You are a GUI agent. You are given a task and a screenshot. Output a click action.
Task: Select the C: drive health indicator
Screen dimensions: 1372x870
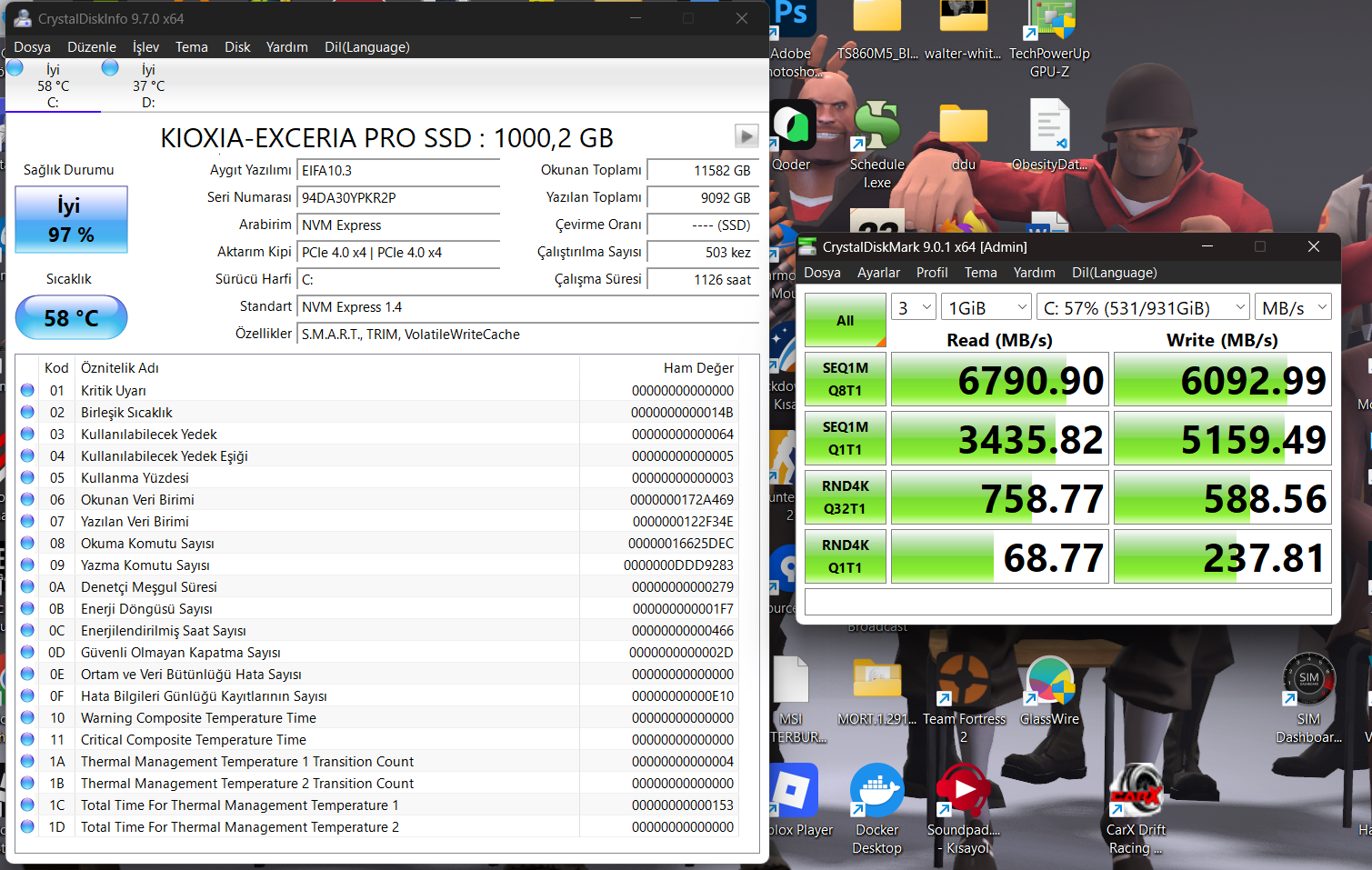click(53, 85)
